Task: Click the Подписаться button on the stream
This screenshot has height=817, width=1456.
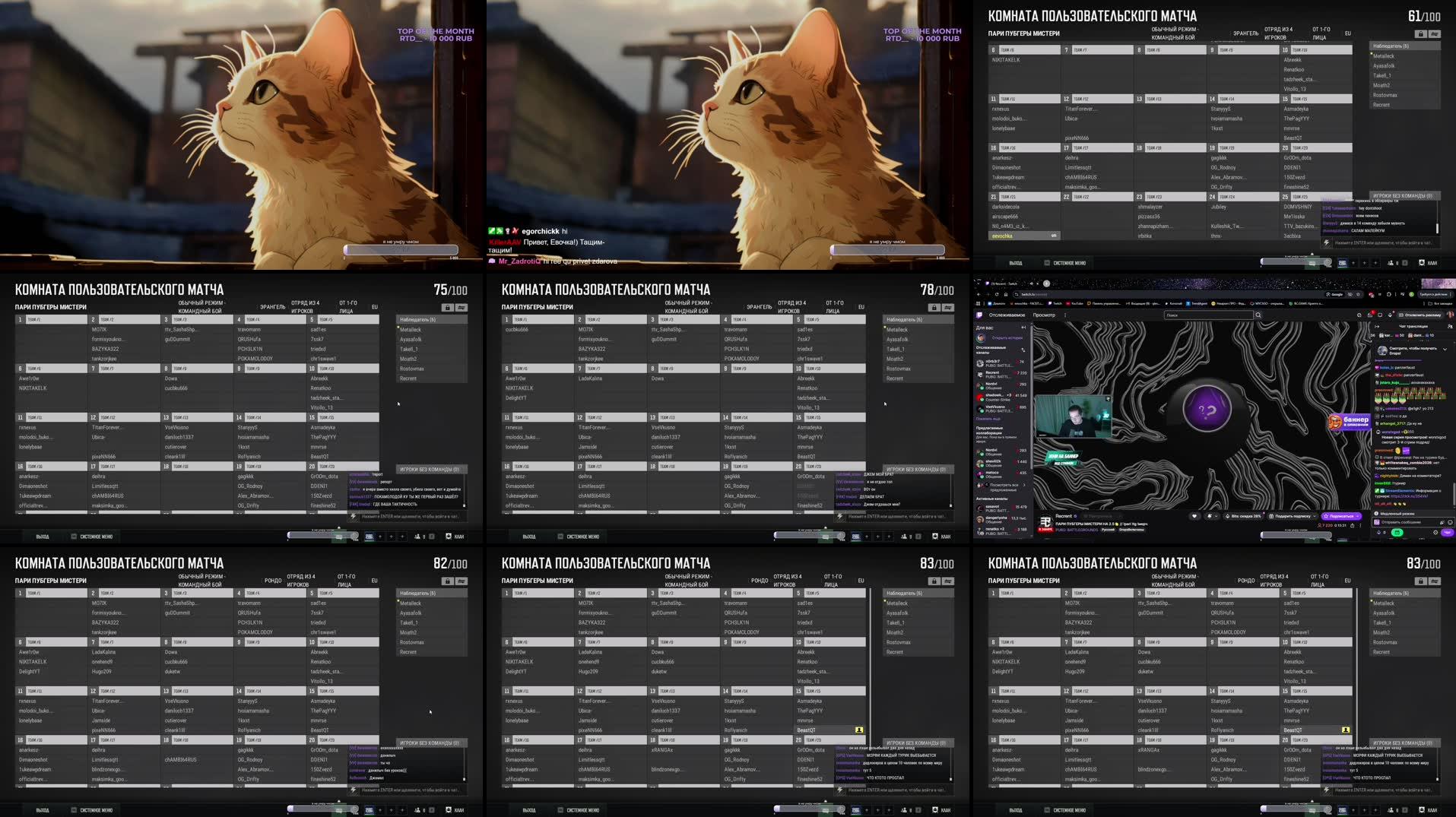Action: [x=1341, y=516]
